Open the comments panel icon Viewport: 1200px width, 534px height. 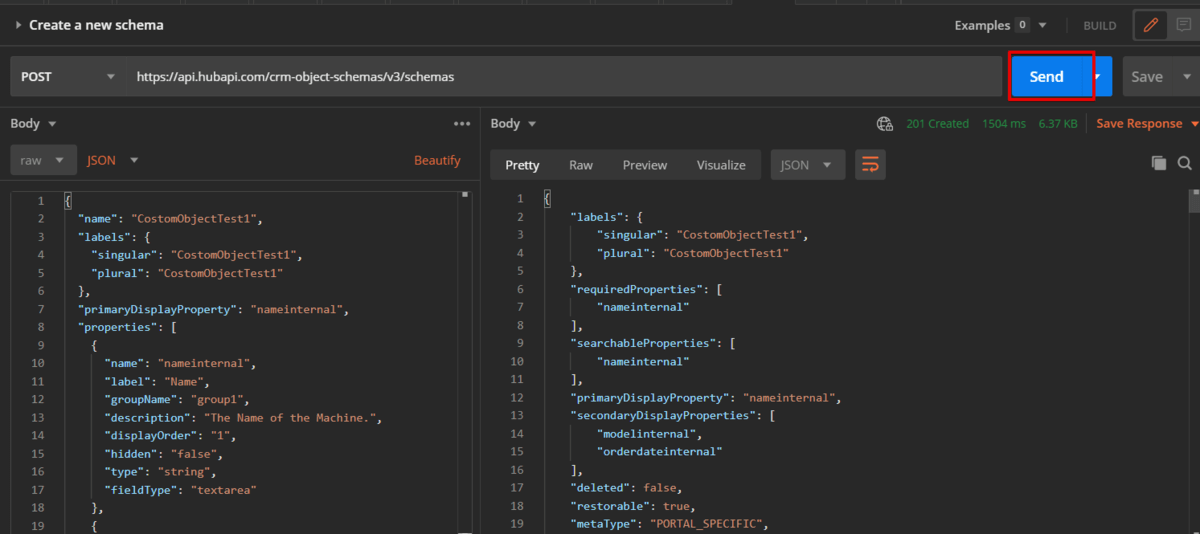pos(1183,25)
